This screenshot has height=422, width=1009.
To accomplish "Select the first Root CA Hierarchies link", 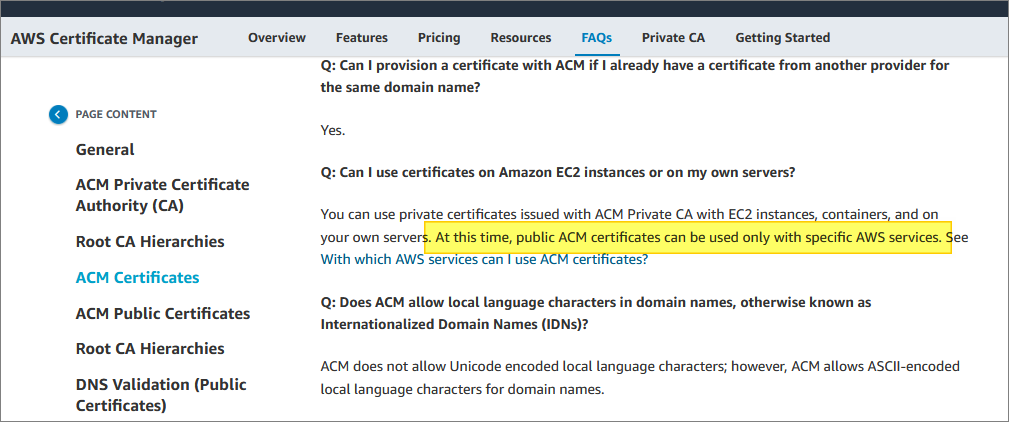I will coord(150,242).
